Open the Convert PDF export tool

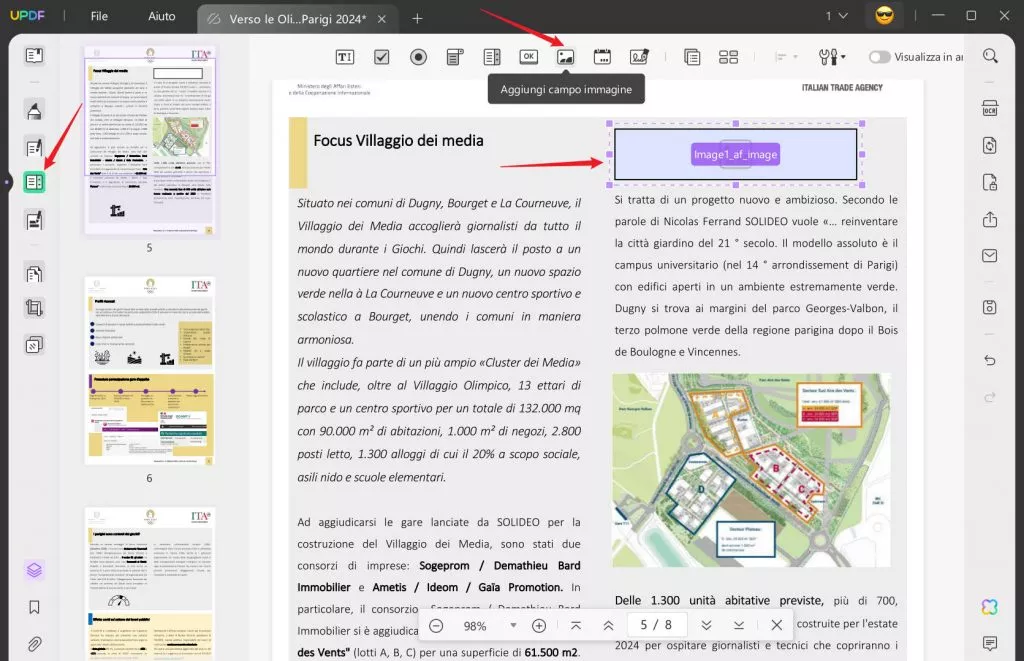pyautogui.click(x=990, y=145)
